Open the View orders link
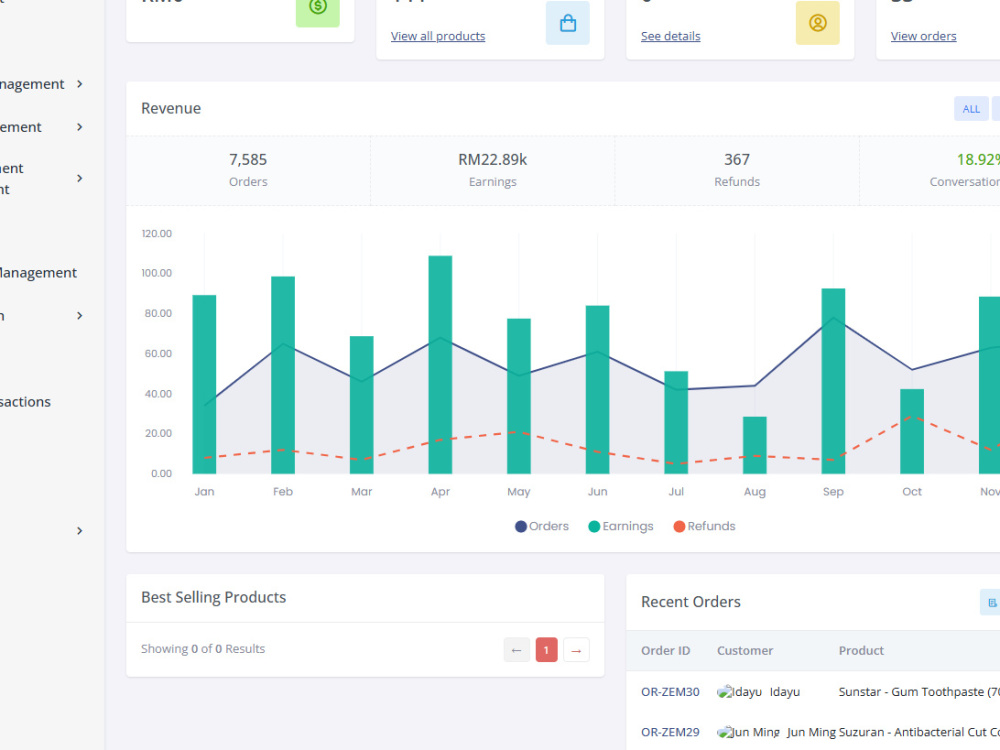 pos(923,36)
